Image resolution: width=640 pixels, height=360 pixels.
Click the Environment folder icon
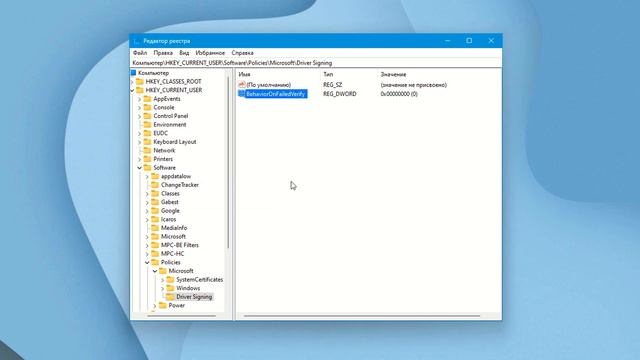(147, 124)
